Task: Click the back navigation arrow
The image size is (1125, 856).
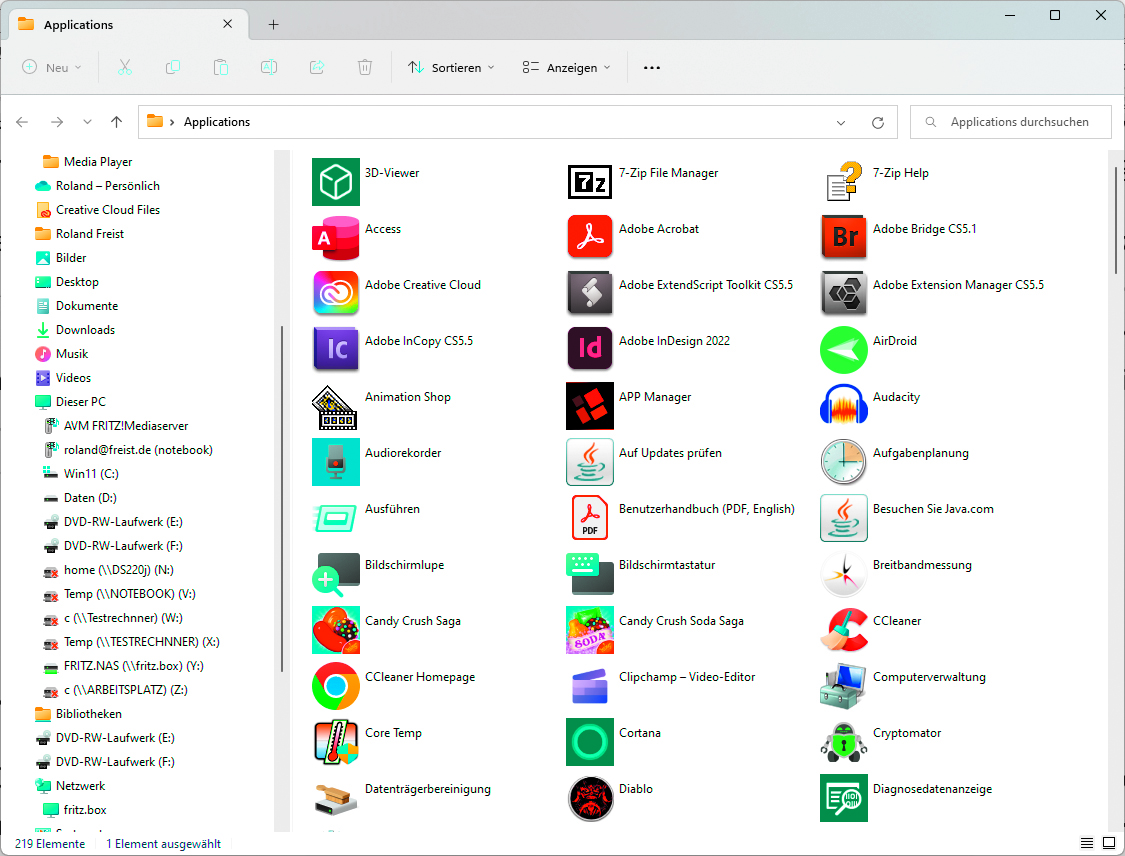Action: click(x=22, y=122)
